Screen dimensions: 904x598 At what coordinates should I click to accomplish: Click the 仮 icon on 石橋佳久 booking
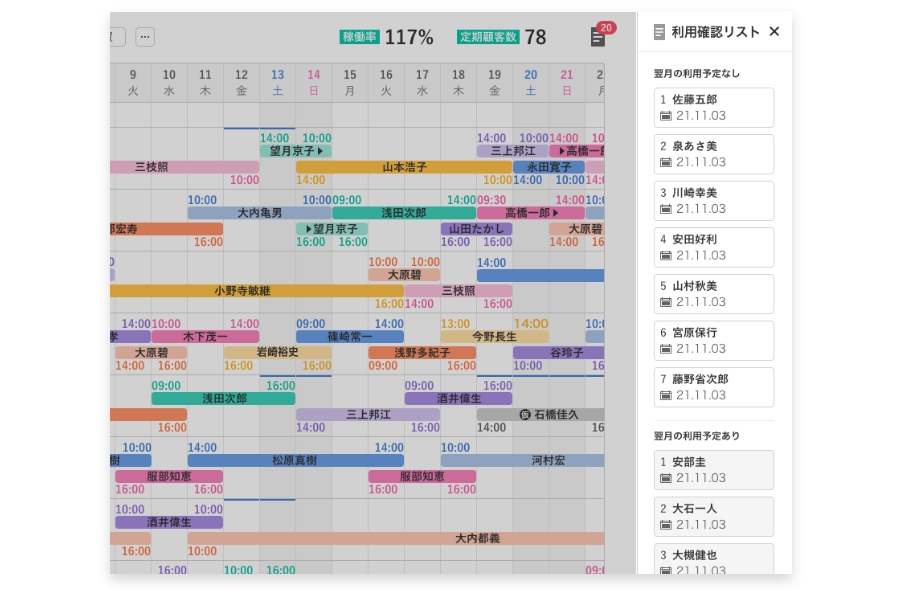click(x=525, y=415)
